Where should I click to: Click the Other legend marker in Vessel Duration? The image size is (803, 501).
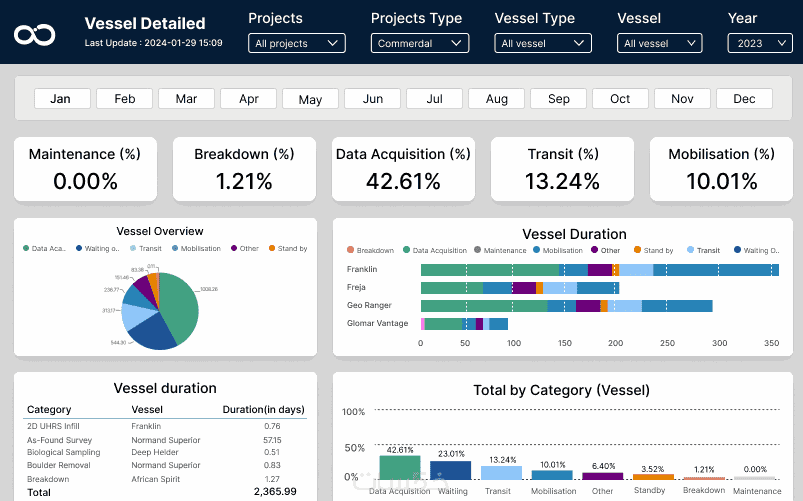594,250
